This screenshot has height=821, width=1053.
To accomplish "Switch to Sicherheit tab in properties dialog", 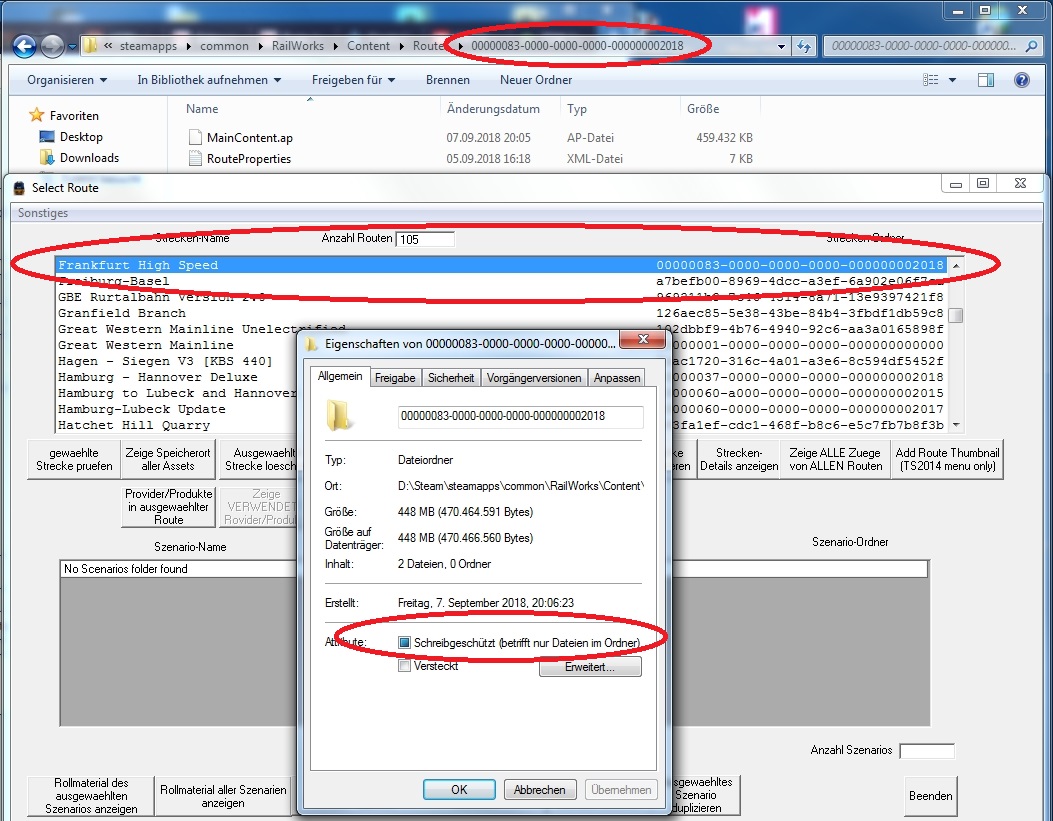I will (x=451, y=378).
